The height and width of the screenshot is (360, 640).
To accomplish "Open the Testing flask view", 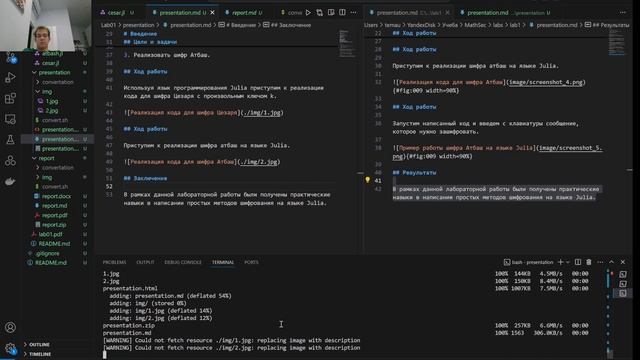I will coord(10,140).
